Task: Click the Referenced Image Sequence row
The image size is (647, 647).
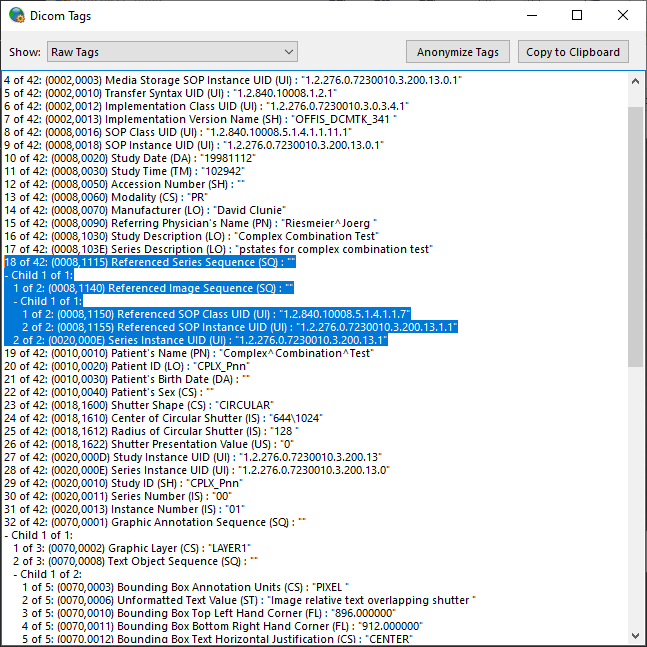Action: pyautogui.click(x=153, y=288)
